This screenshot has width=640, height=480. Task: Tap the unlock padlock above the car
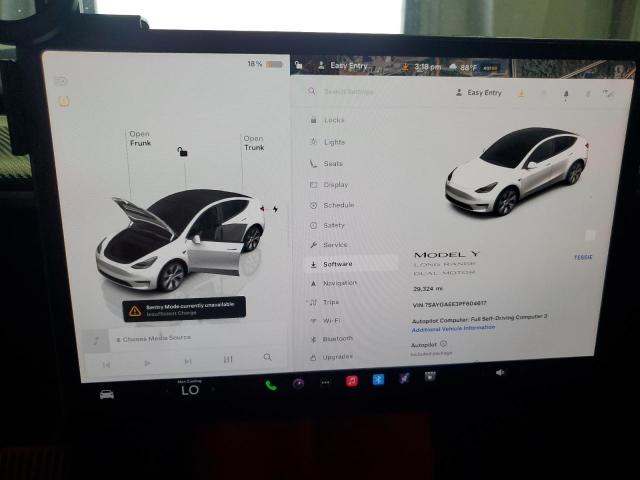[x=182, y=152]
